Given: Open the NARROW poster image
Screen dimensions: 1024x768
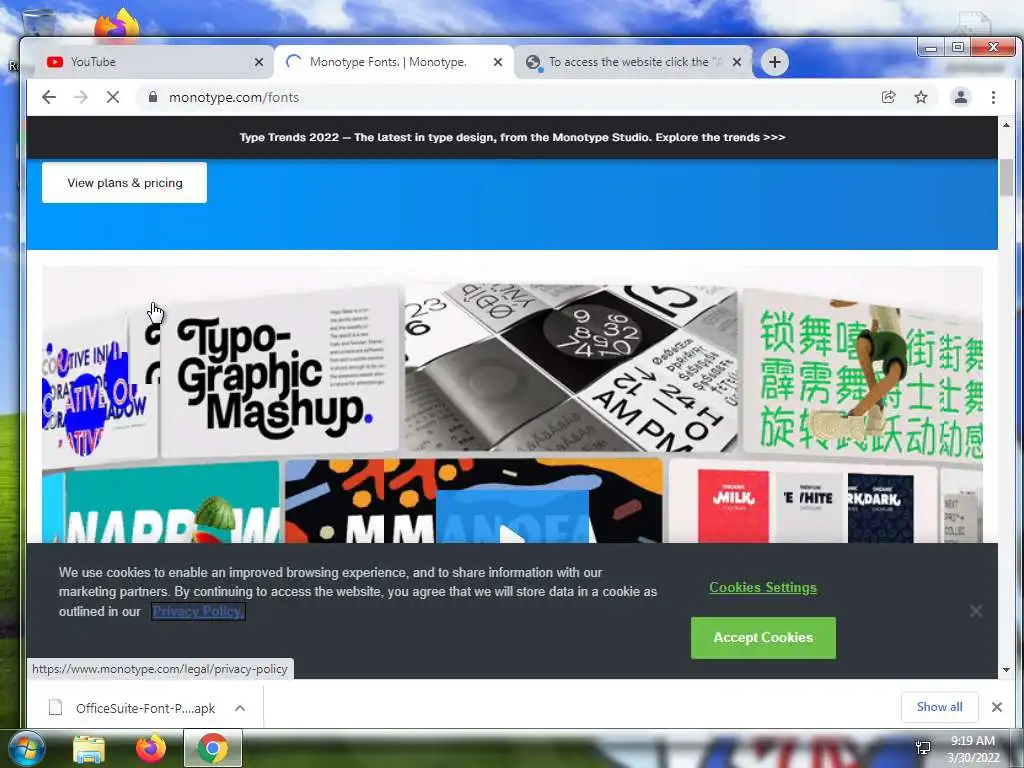Looking at the screenshot, I should tap(161, 502).
